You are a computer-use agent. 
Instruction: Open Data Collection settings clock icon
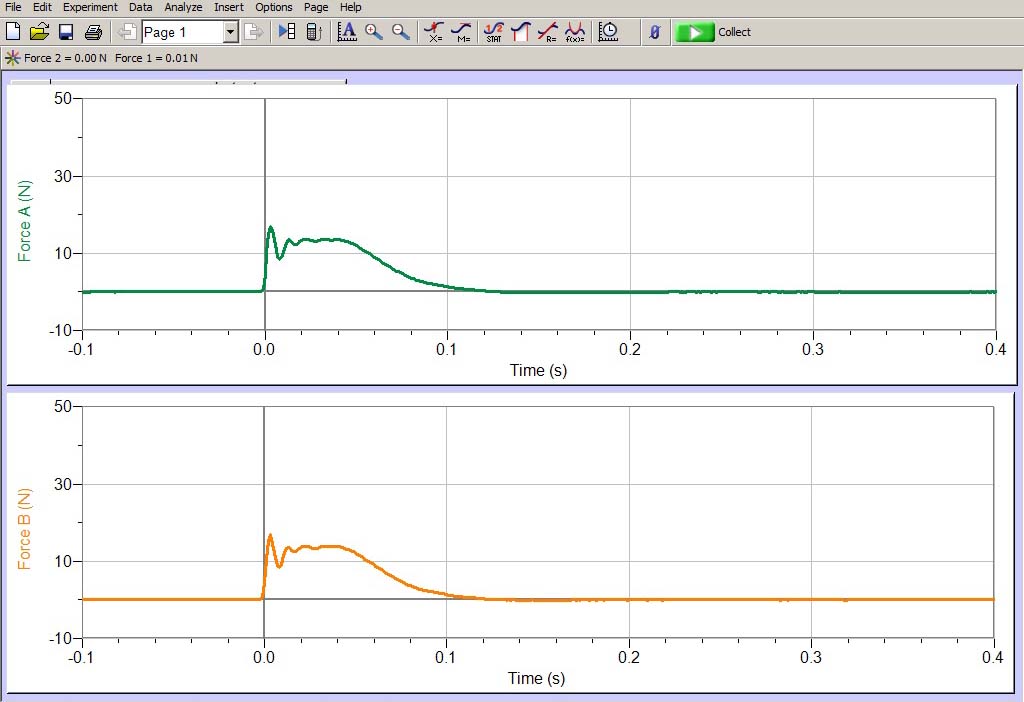608,32
